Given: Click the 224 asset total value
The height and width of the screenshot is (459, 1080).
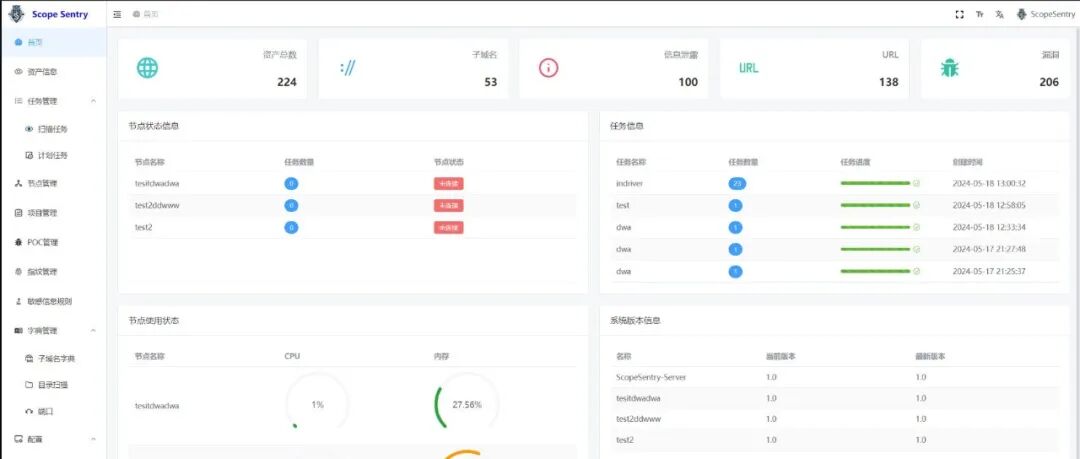Looking at the screenshot, I should coord(287,82).
